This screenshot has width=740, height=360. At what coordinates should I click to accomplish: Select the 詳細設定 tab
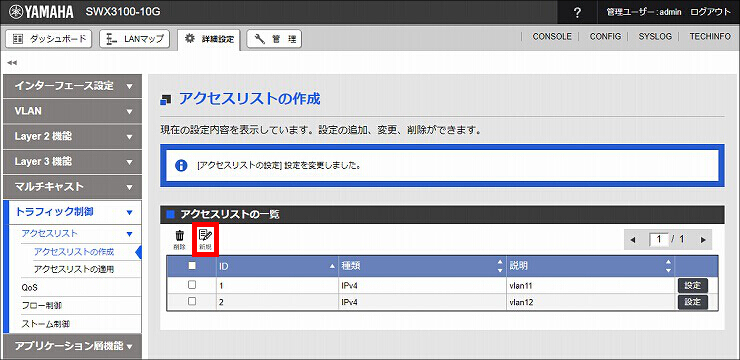click(209, 39)
